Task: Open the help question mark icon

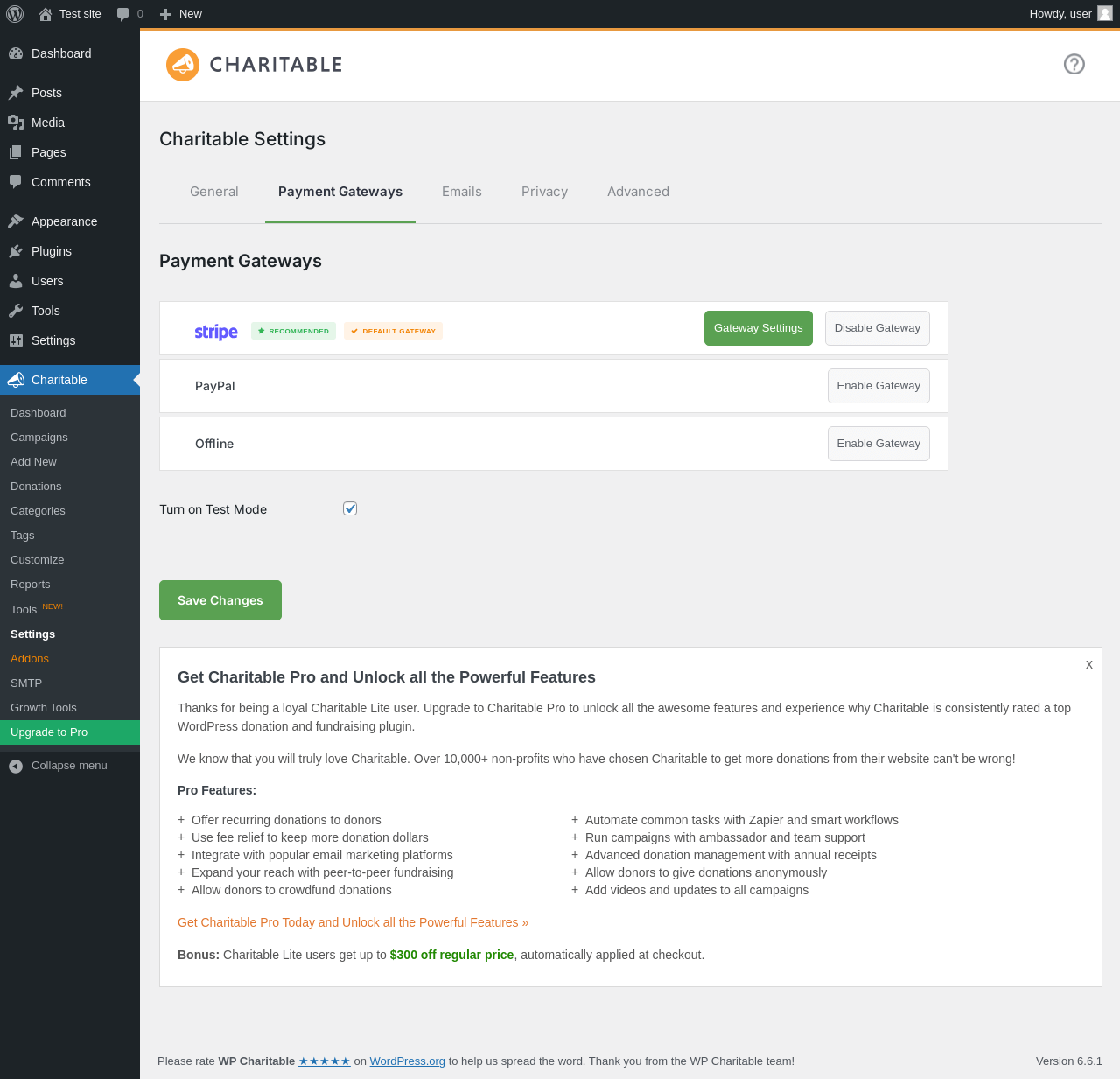Action: click(1074, 64)
